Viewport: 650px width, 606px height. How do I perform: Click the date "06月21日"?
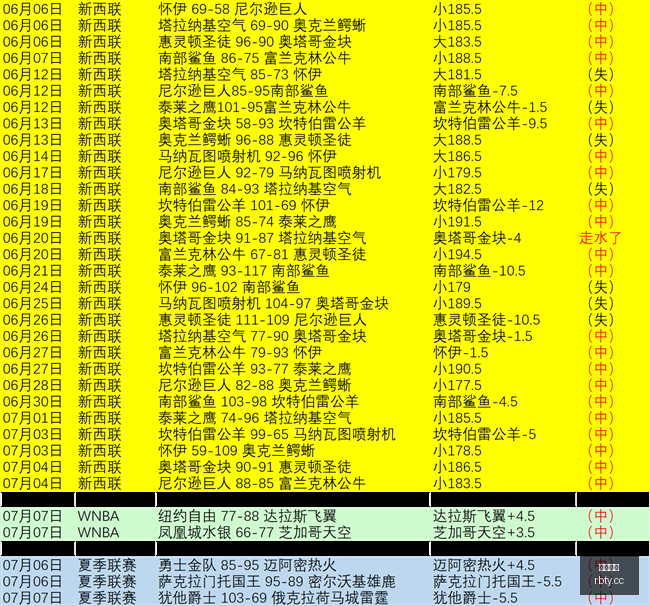coord(32,271)
